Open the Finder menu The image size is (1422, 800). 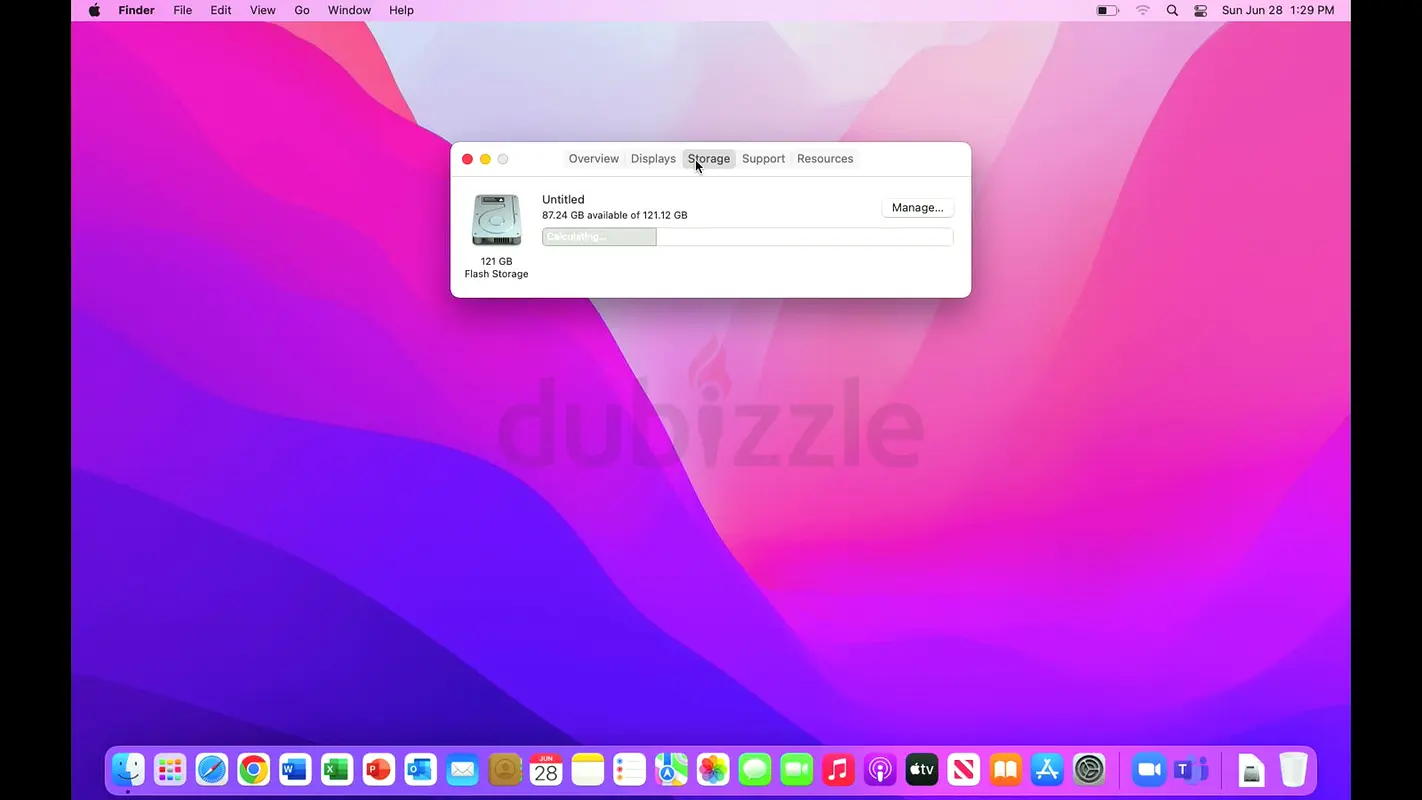tap(137, 10)
